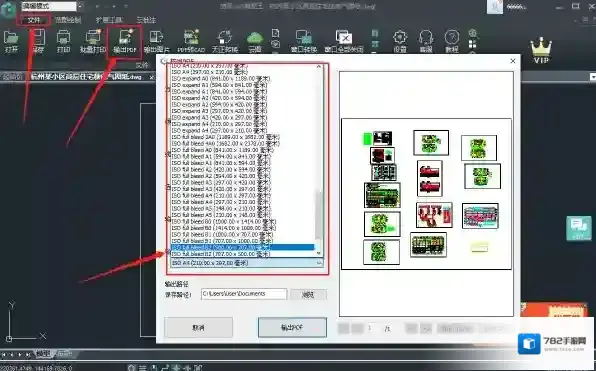This screenshot has height=371, width=596.
Task: Select ISO full bleed B2 (707.00 x 500.00) entry
Action: pyautogui.click(x=220, y=254)
